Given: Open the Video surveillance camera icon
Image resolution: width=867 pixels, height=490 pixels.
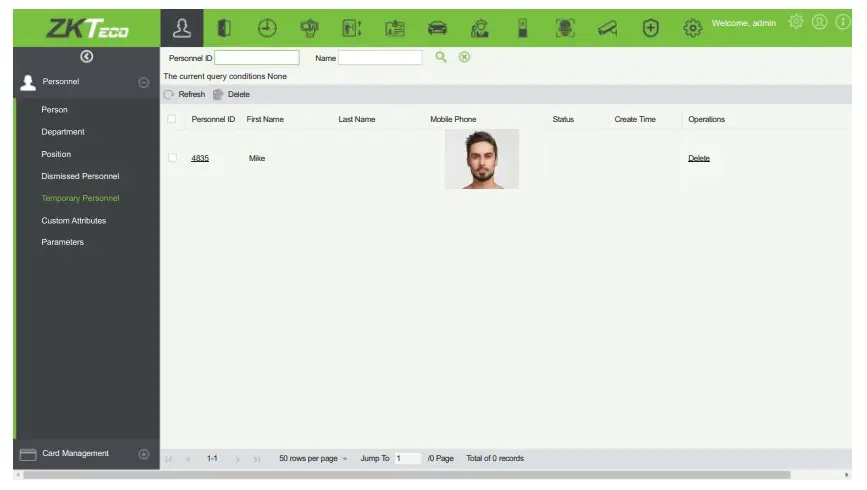Looking at the screenshot, I should pyautogui.click(x=608, y=28).
